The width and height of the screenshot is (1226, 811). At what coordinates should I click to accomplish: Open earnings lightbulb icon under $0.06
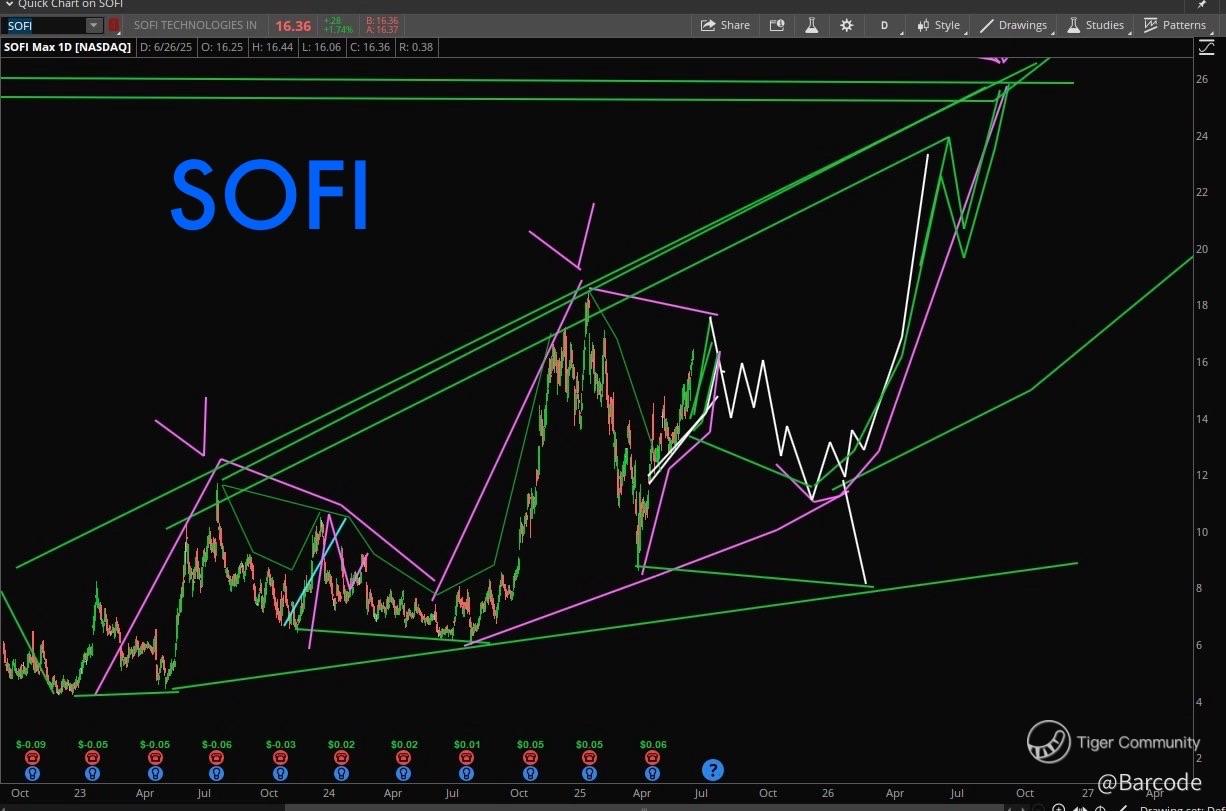(x=652, y=773)
